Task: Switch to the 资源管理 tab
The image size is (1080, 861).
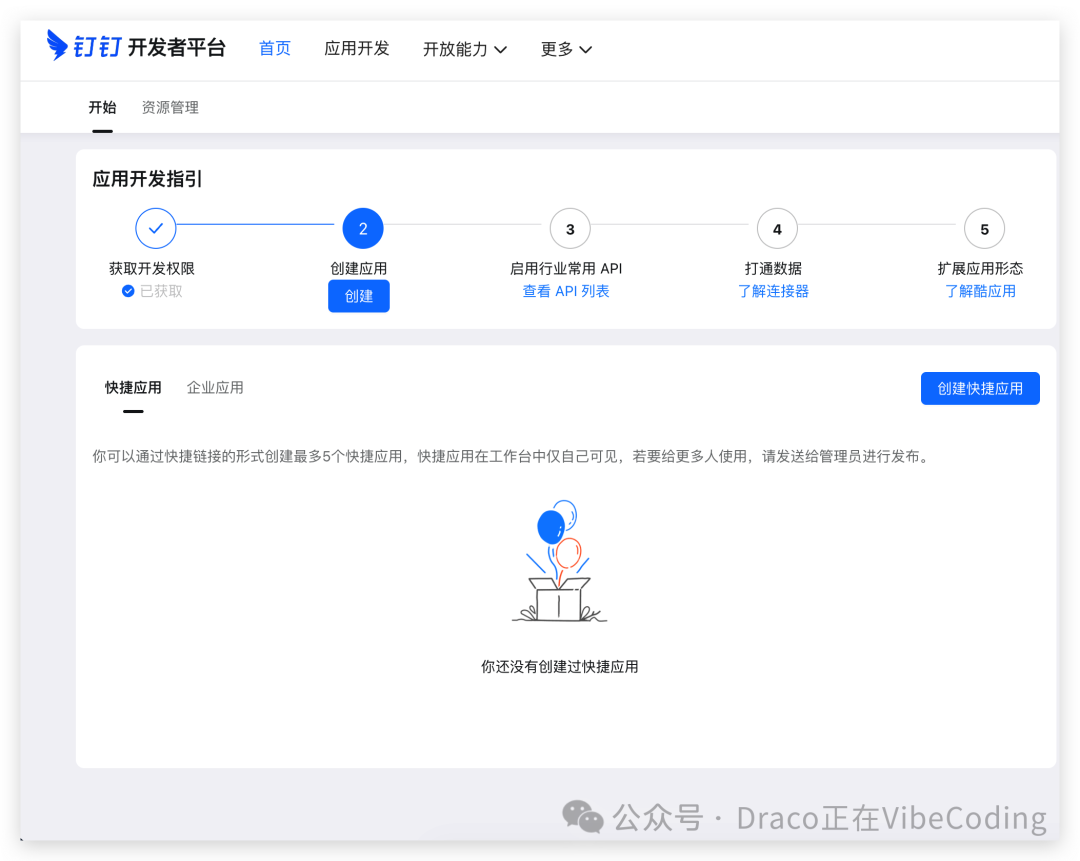Action: 170,107
